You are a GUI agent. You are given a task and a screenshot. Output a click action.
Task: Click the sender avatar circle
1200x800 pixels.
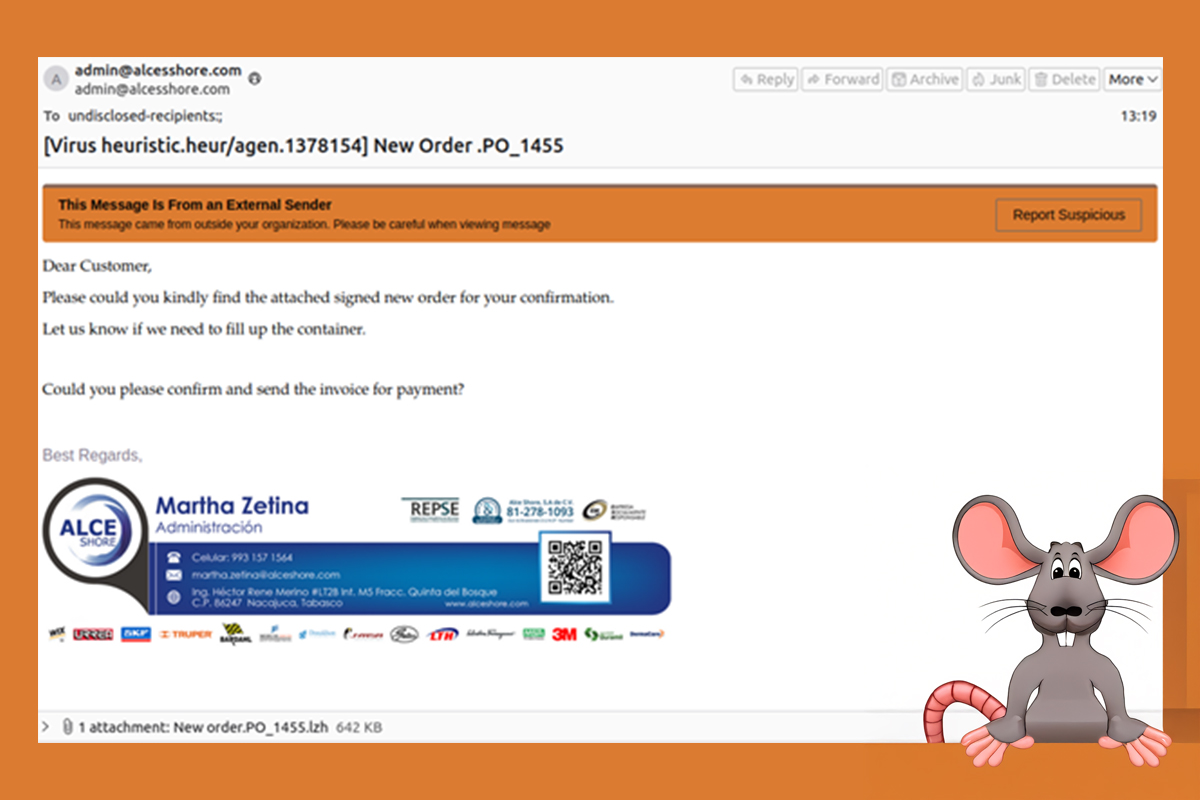57,79
